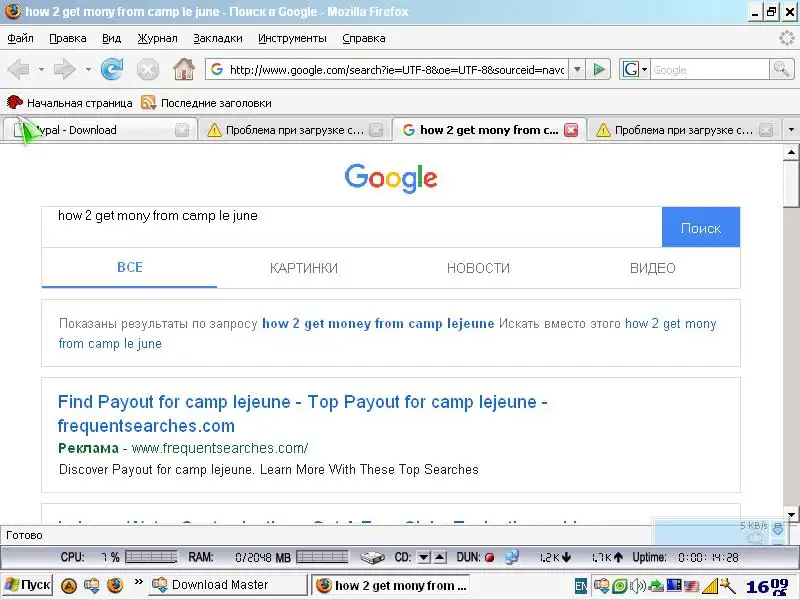Open Последние заголовки feed bookmark
Screen dimensions: 800x600
[206, 103]
